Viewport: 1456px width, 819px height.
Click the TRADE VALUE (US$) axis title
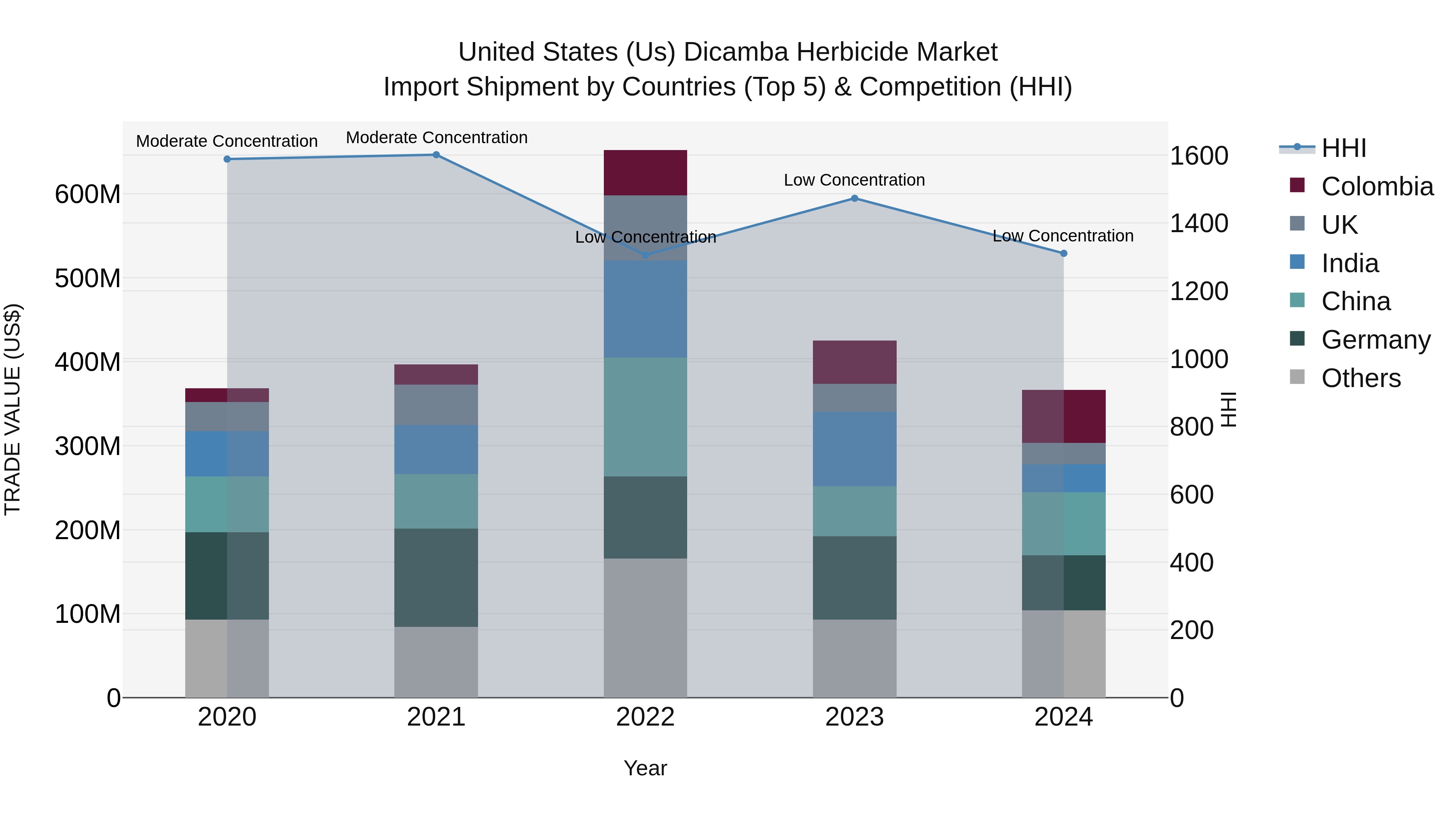[13, 409]
